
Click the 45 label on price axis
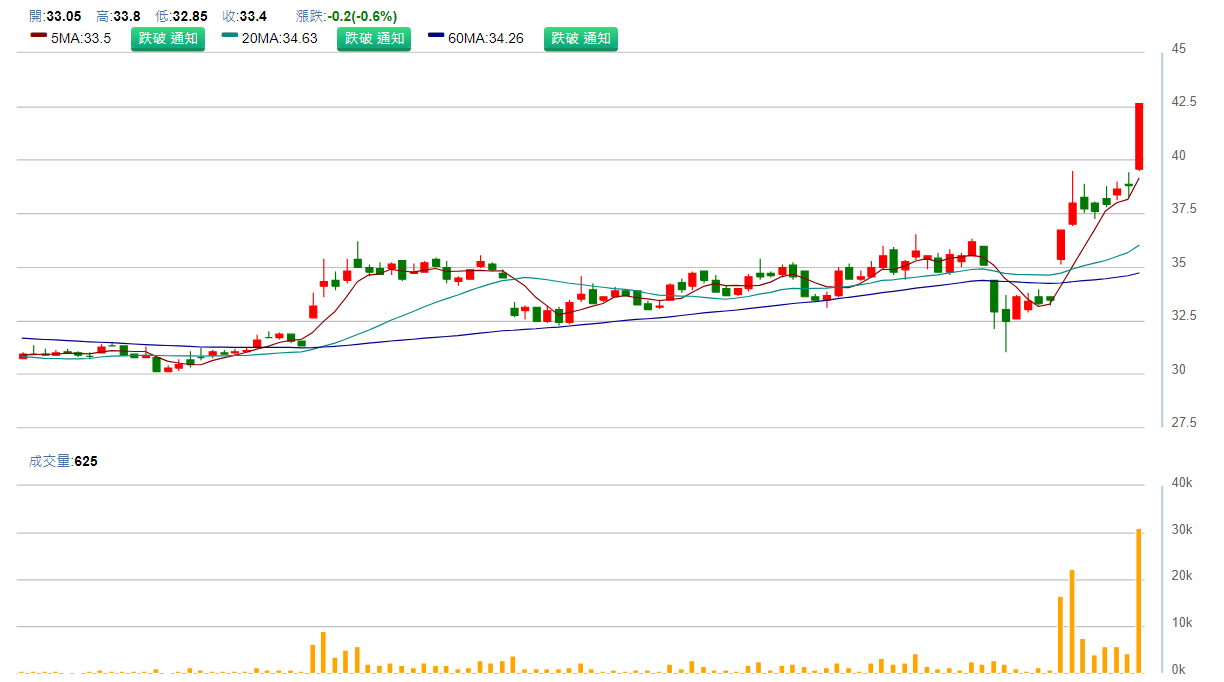click(x=1178, y=49)
